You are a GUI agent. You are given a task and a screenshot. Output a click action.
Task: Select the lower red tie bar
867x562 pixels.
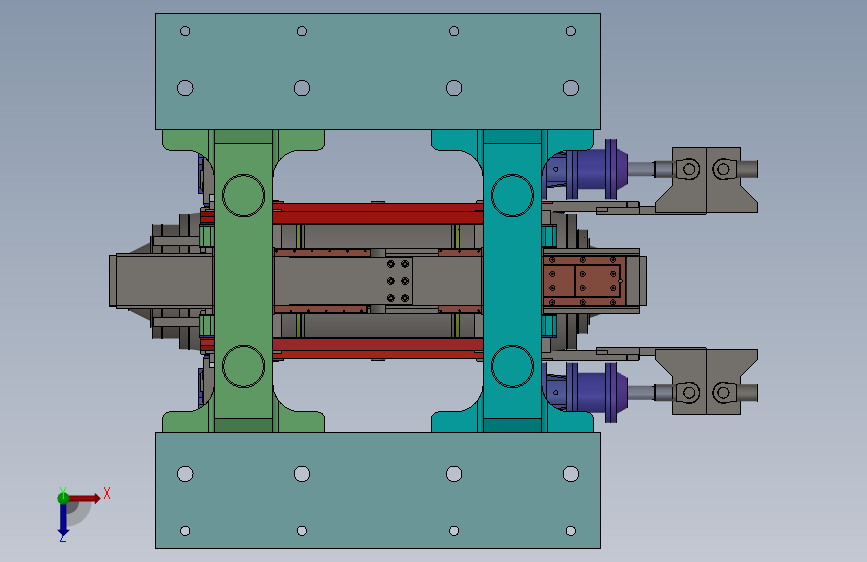point(378,348)
